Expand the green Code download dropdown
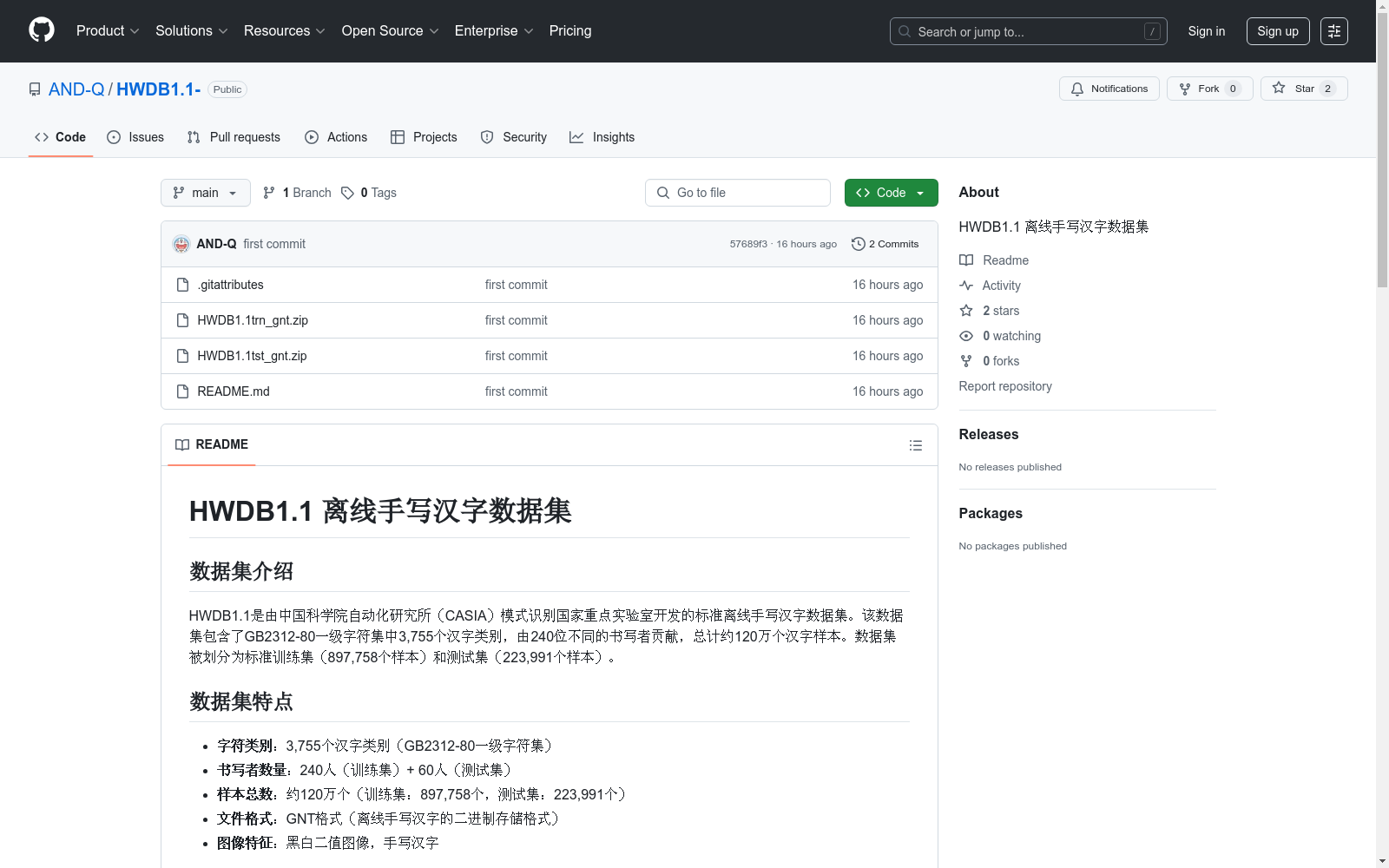This screenshot has width=1389, height=868. (x=891, y=192)
